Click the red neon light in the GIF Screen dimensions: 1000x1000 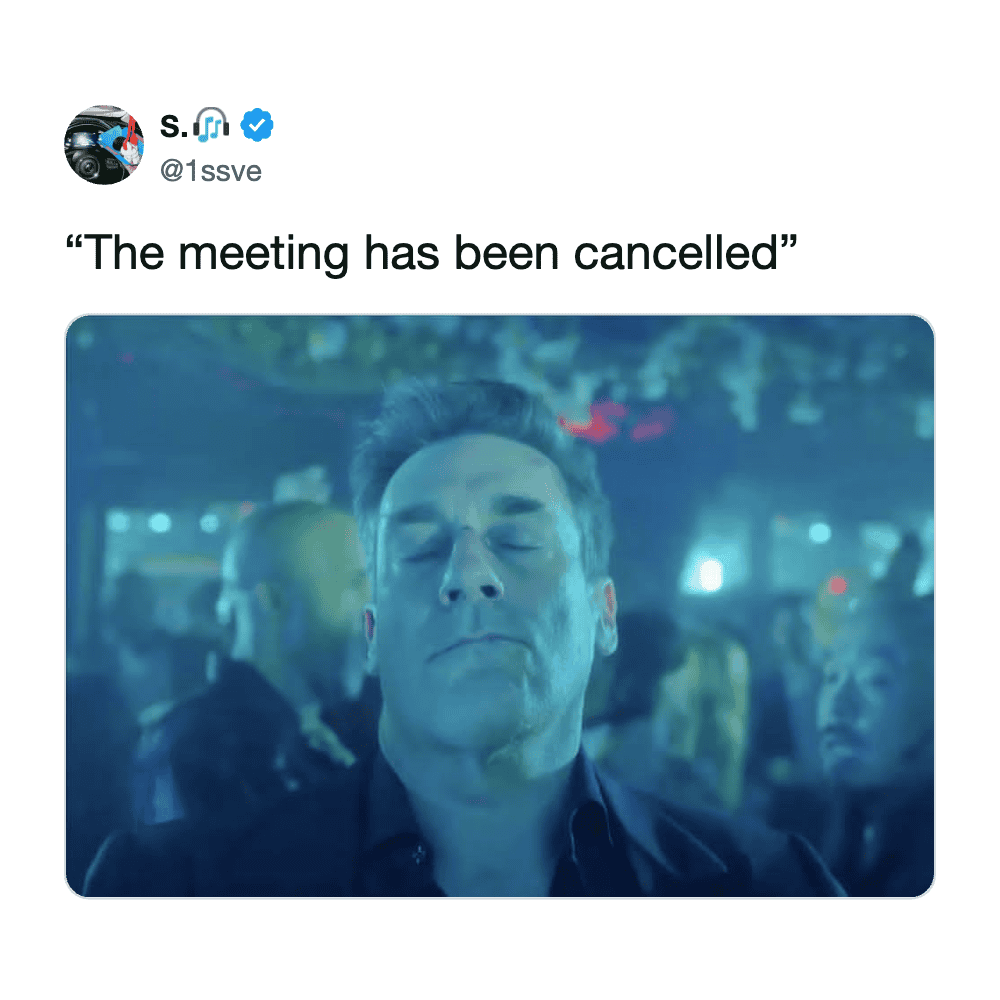pyautogui.click(x=614, y=422)
